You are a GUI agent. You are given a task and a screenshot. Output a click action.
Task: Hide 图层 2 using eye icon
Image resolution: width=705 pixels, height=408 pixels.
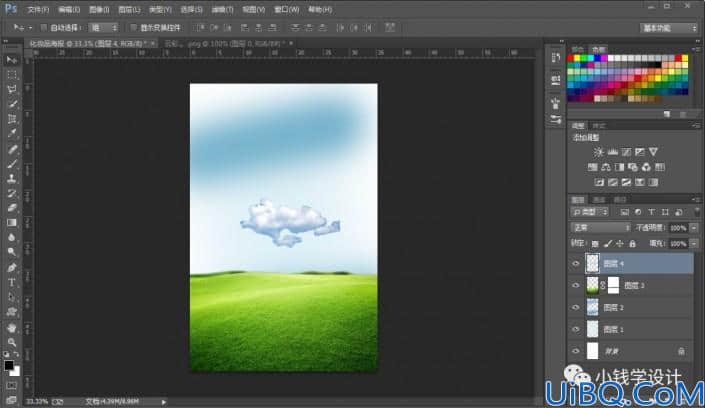pyautogui.click(x=576, y=307)
